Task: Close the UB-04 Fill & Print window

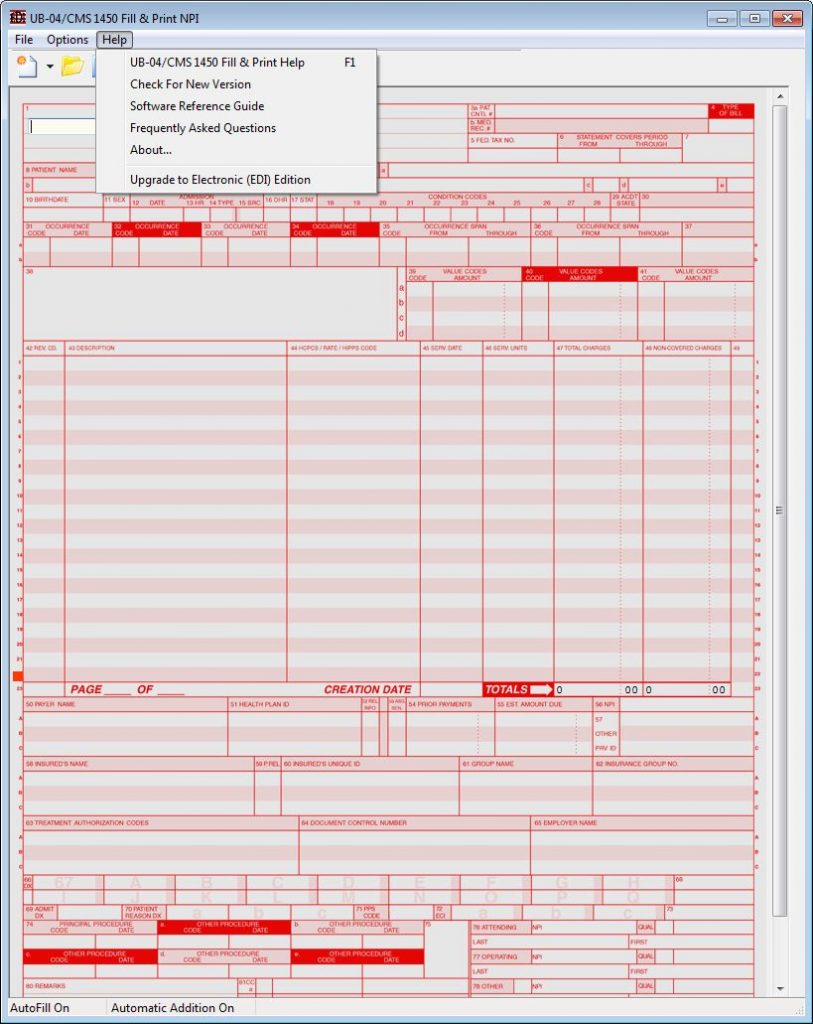Action: tap(787, 18)
